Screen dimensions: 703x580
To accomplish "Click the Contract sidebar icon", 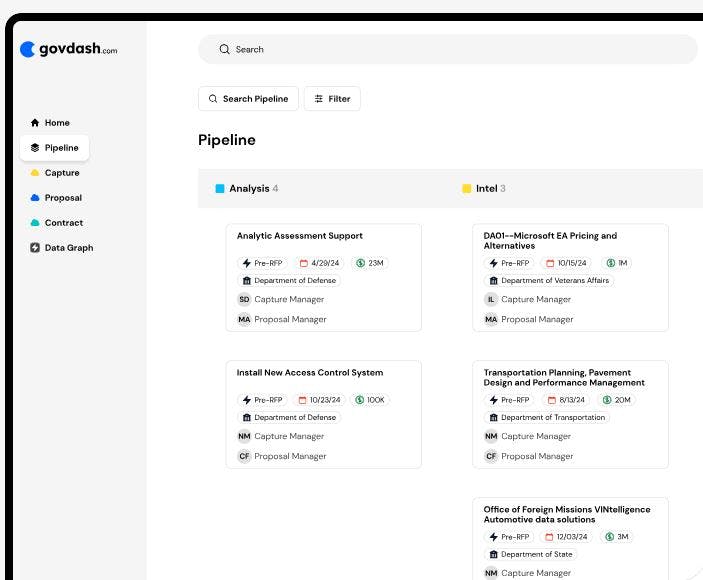I will (35, 223).
